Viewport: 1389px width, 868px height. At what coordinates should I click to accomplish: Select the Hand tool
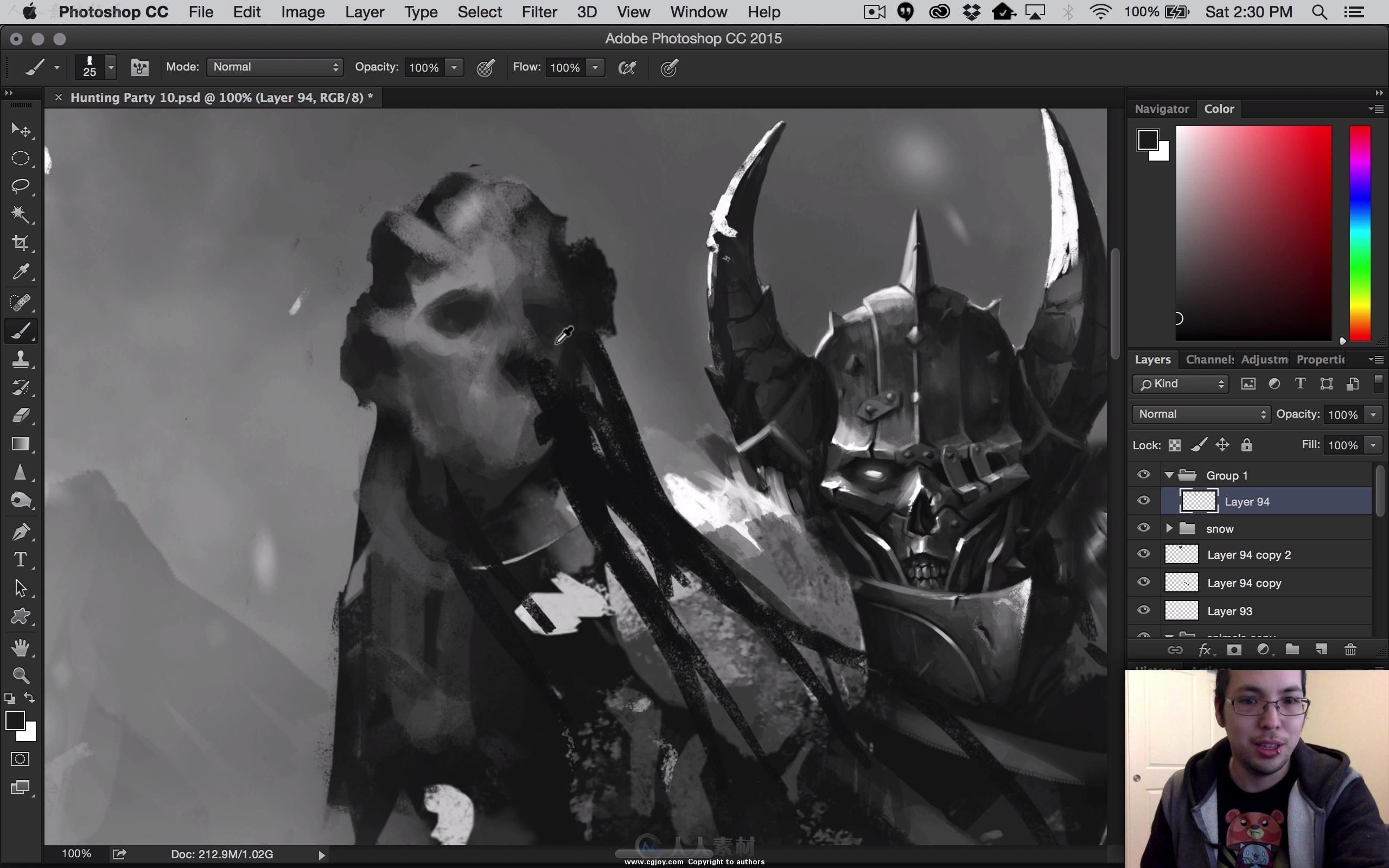(x=21, y=648)
